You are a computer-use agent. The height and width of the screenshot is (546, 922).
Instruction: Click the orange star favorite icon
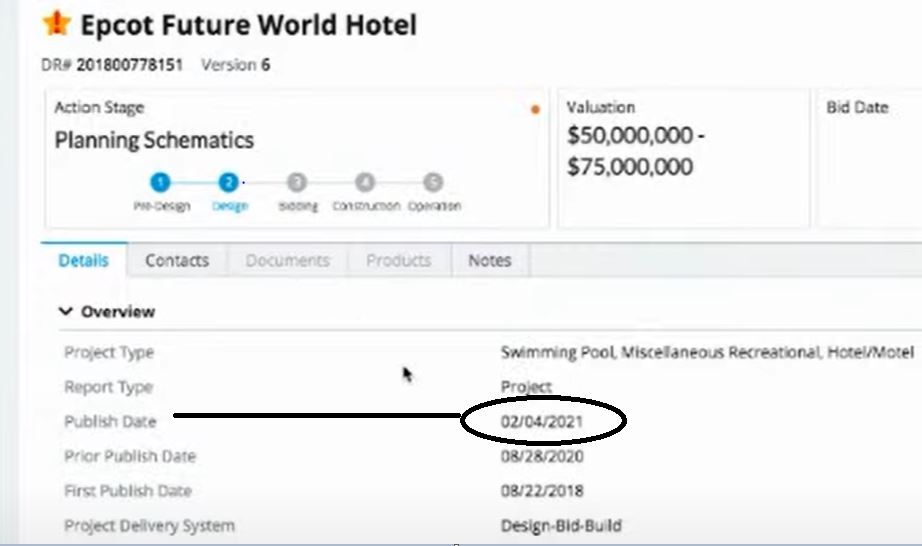(57, 23)
